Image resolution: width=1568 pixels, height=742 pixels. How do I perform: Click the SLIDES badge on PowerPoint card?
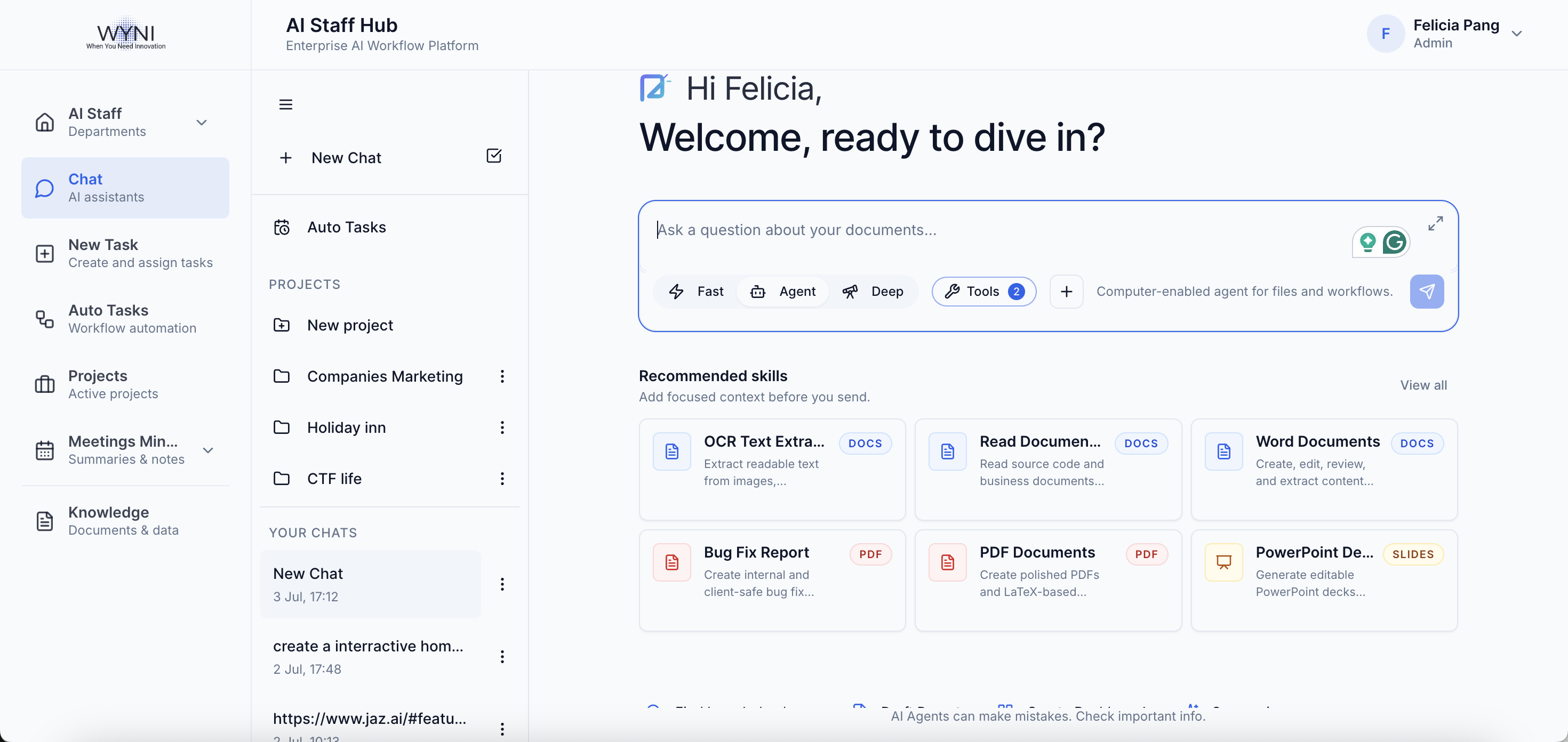tap(1413, 554)
